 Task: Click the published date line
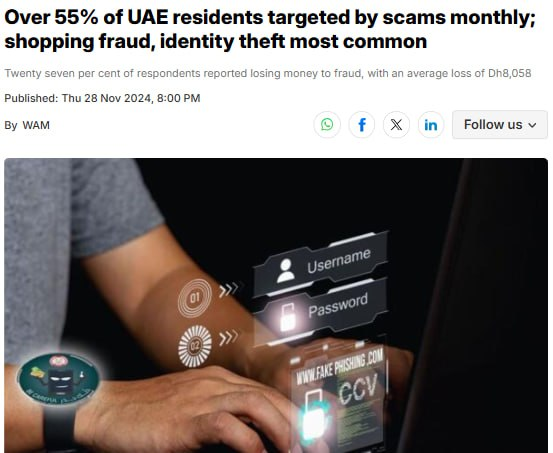point(102,98)
